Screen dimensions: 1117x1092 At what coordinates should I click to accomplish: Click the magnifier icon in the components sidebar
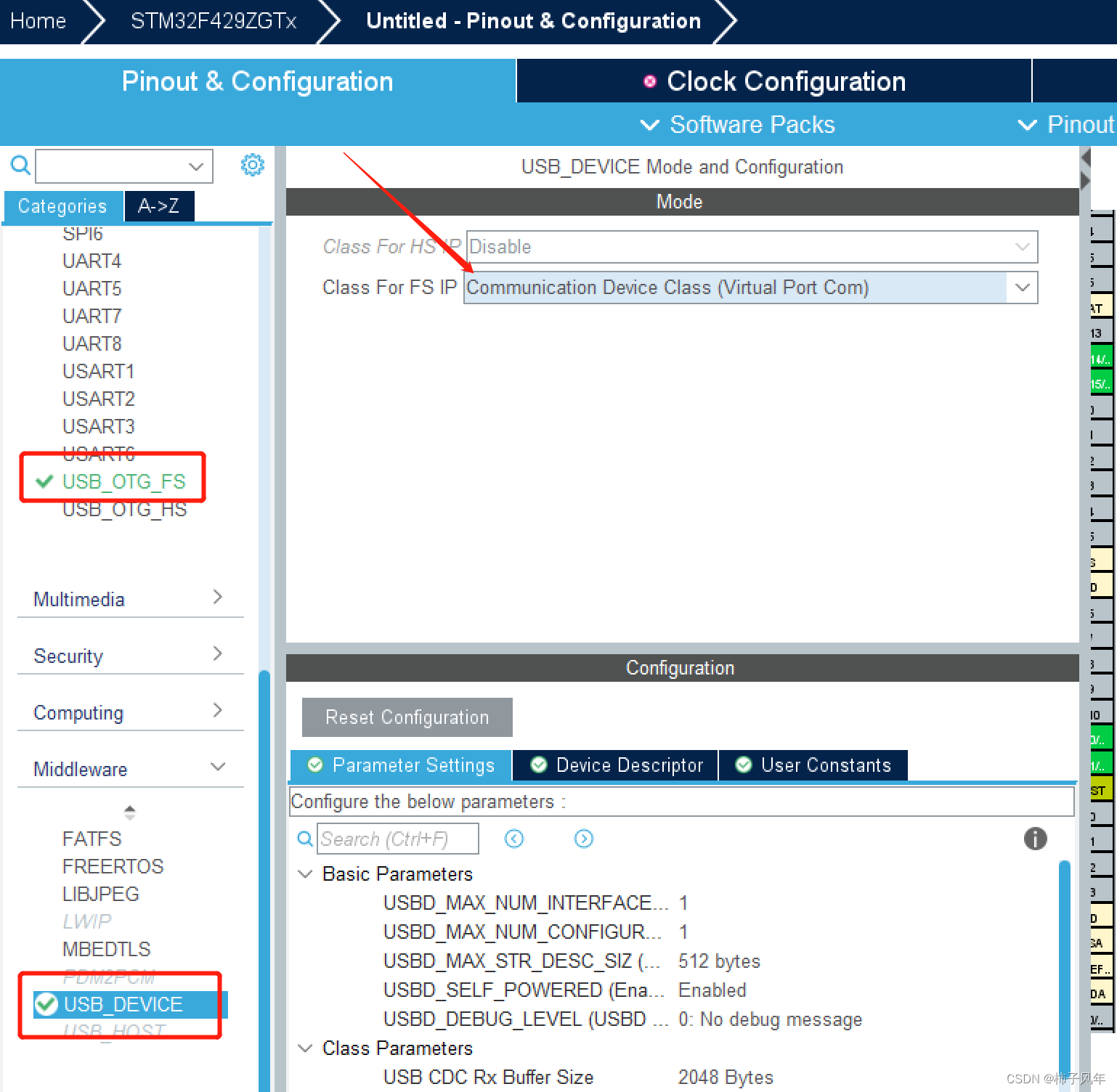point(20,165)
